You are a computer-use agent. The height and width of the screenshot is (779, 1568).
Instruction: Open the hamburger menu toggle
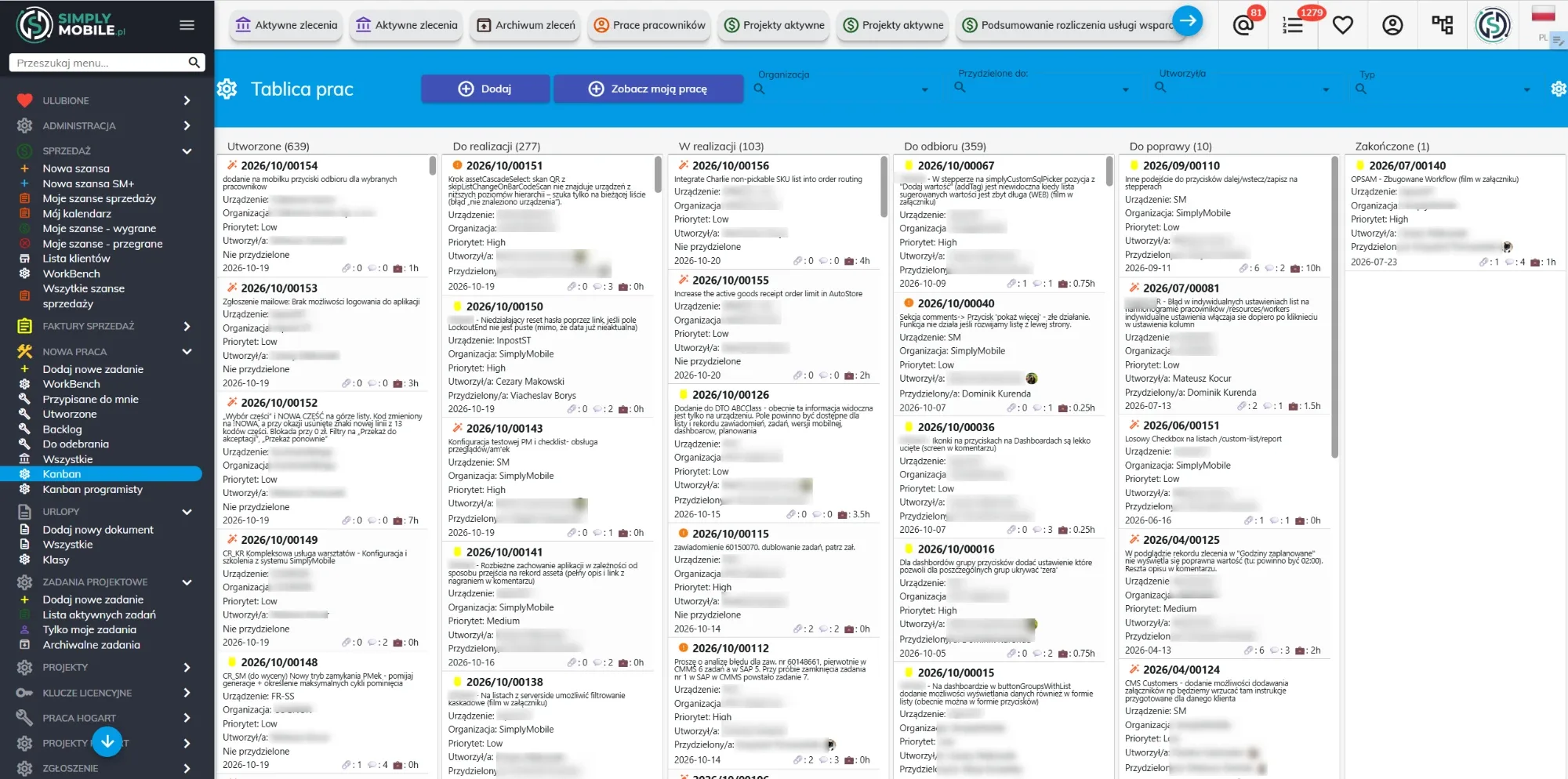click(187, 25)
